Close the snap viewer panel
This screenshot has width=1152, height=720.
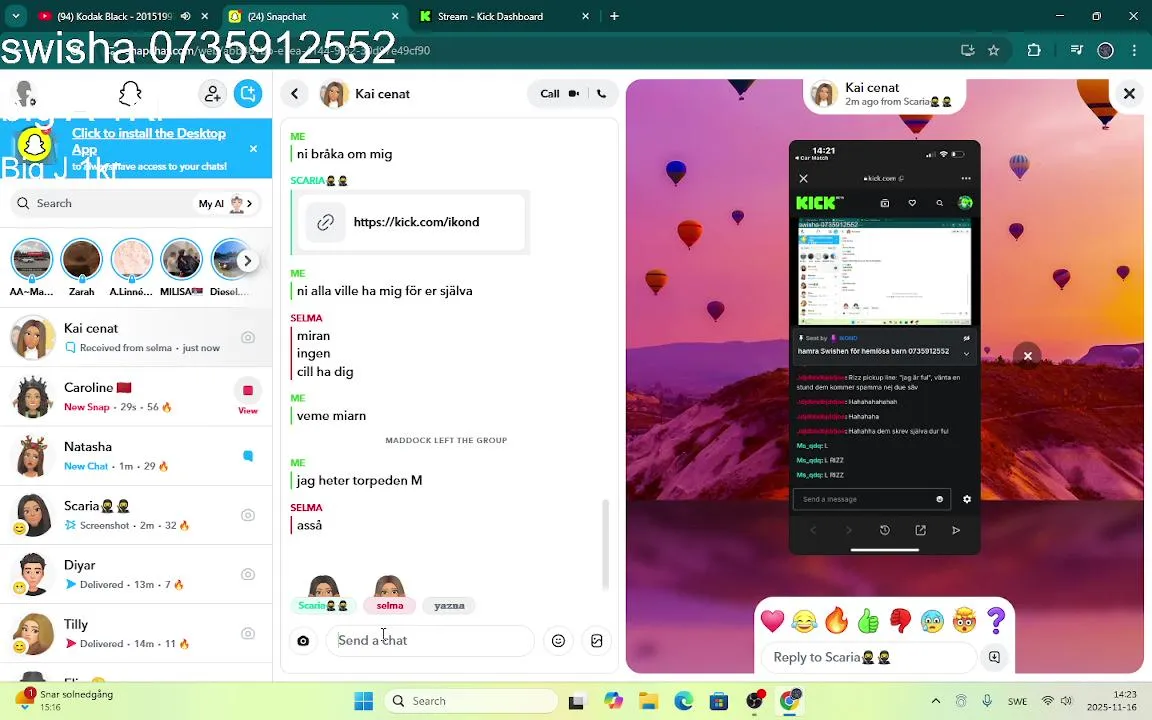click(x=1129, y=93)
